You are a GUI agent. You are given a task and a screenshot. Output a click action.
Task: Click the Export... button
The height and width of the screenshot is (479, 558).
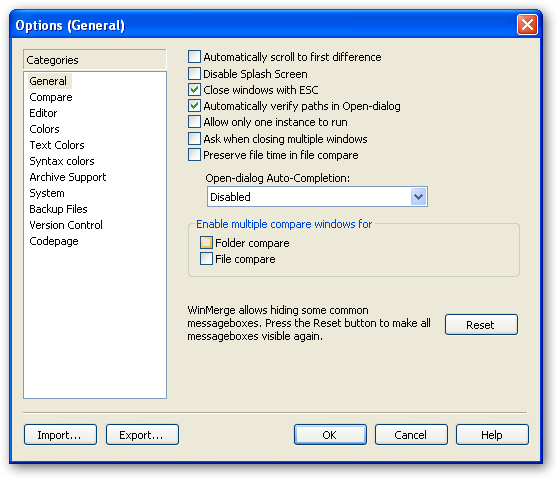click(x=142, y=435)
